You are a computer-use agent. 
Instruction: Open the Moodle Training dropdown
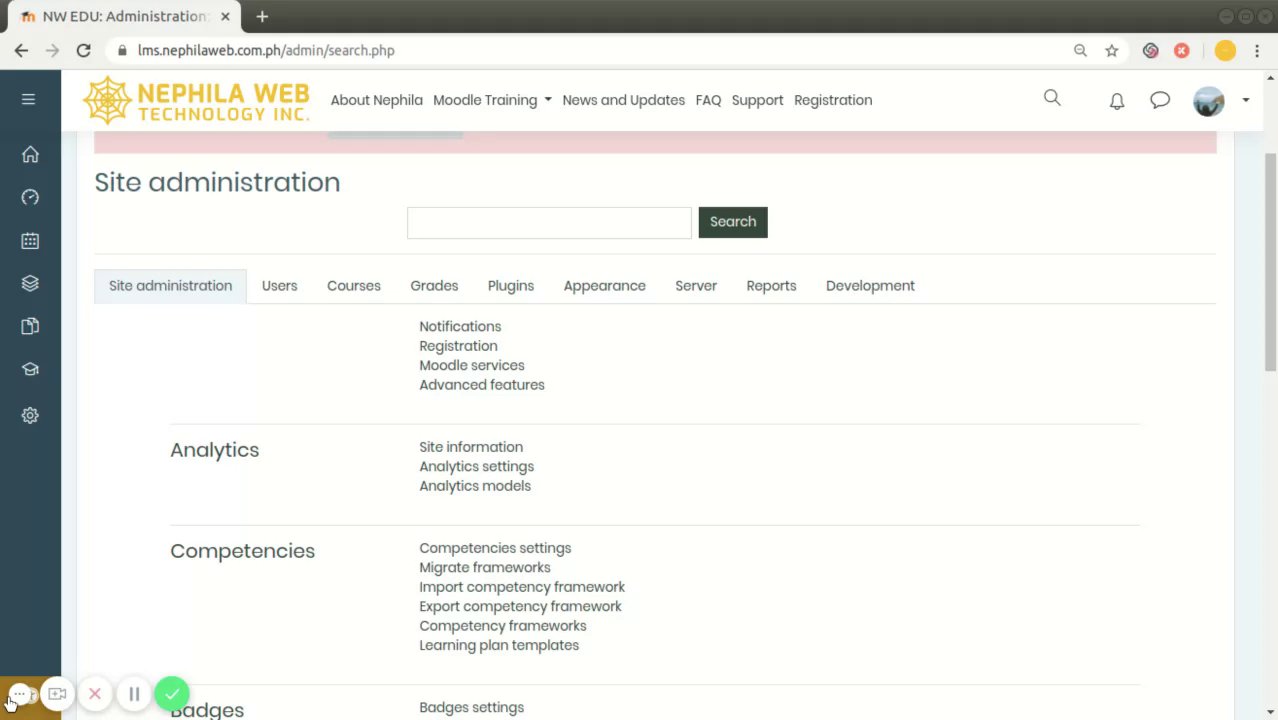click(492, 100)
